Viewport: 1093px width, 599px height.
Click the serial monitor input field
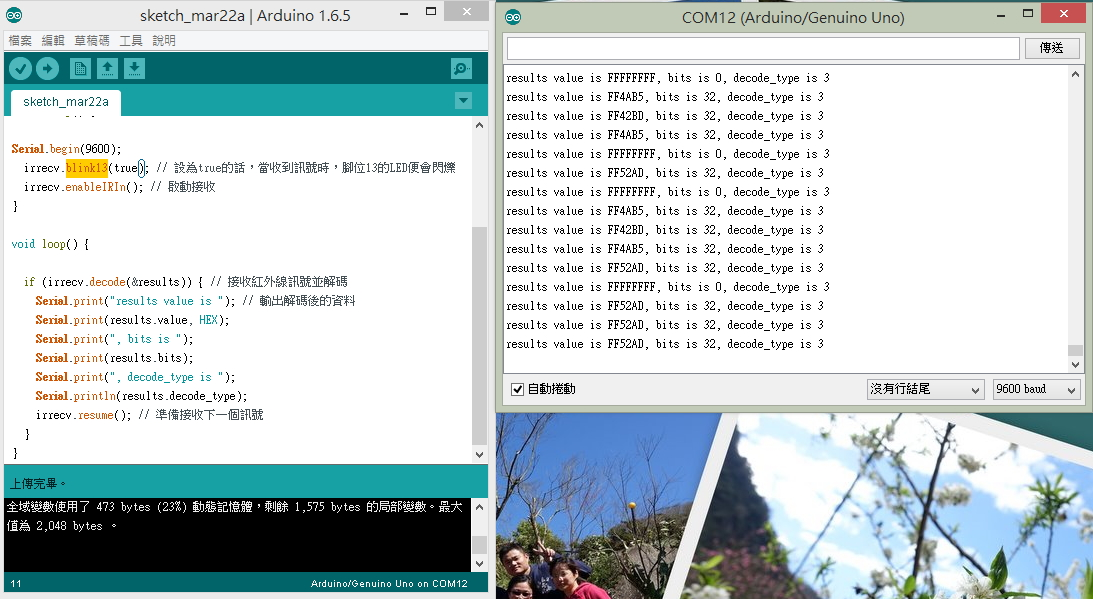point(763,48)
